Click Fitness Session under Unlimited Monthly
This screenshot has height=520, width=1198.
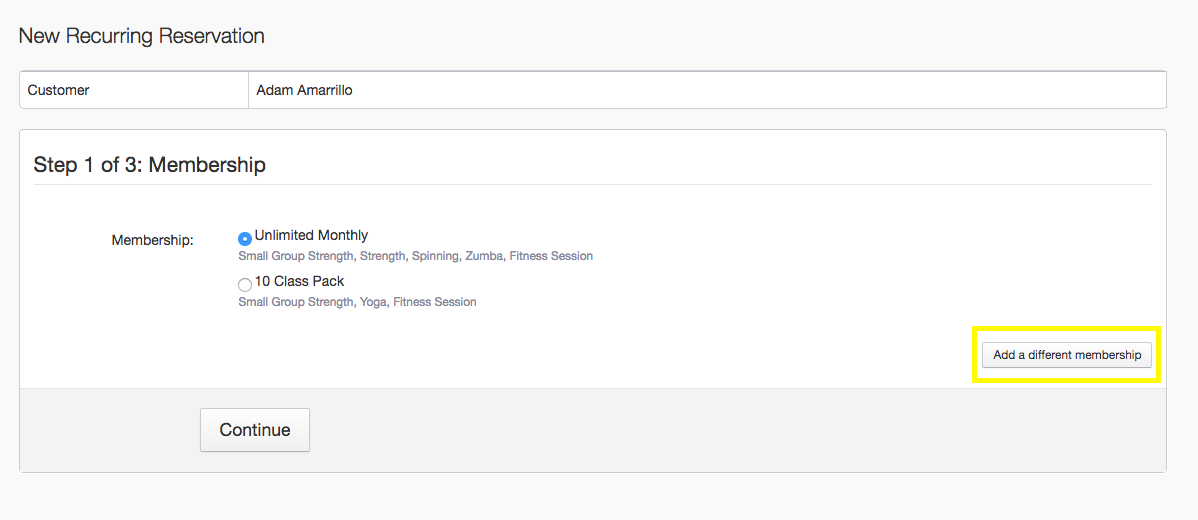tap(551, 256)
